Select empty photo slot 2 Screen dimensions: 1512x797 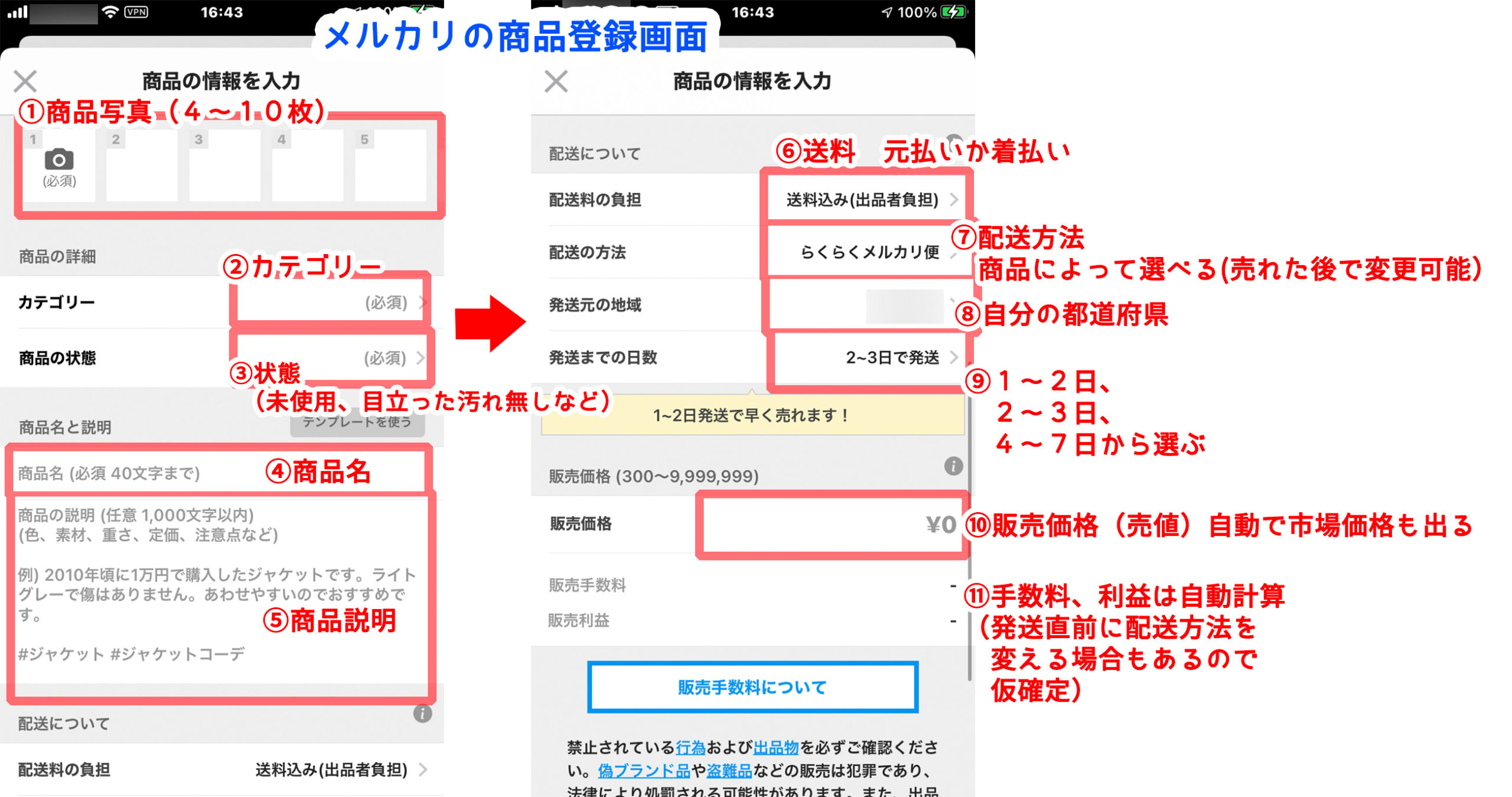pyautogui.click(x=142, y=166)
